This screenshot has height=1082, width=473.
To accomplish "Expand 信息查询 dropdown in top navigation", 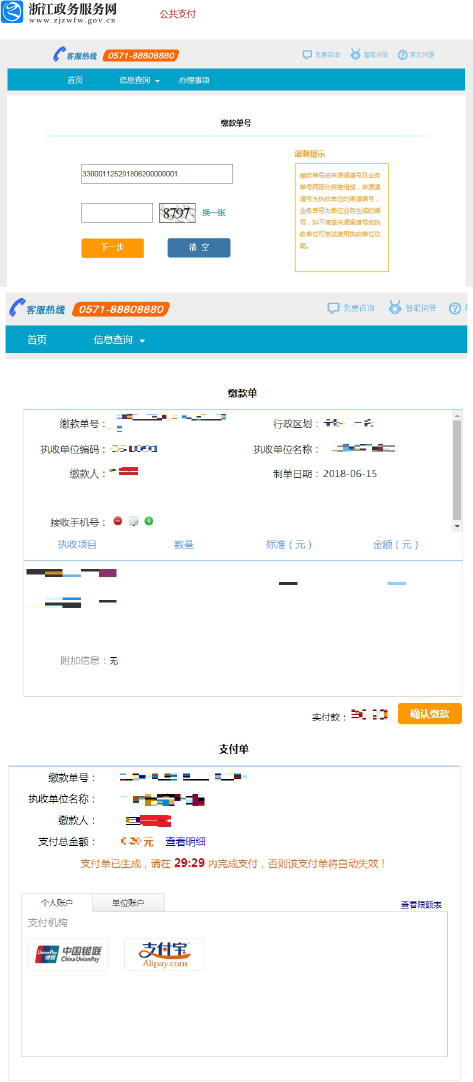I will [x=139, y=80].
